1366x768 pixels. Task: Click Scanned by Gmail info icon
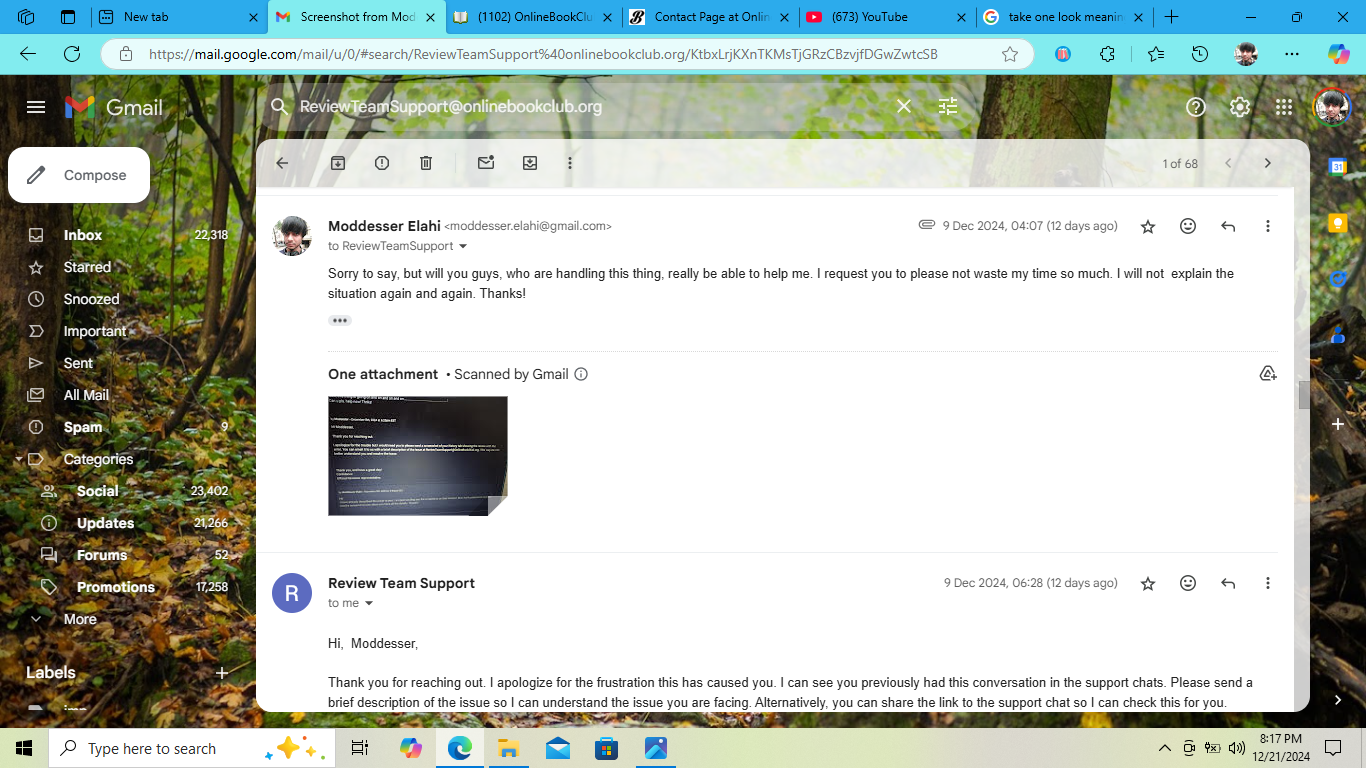click(x=581, y=374)
